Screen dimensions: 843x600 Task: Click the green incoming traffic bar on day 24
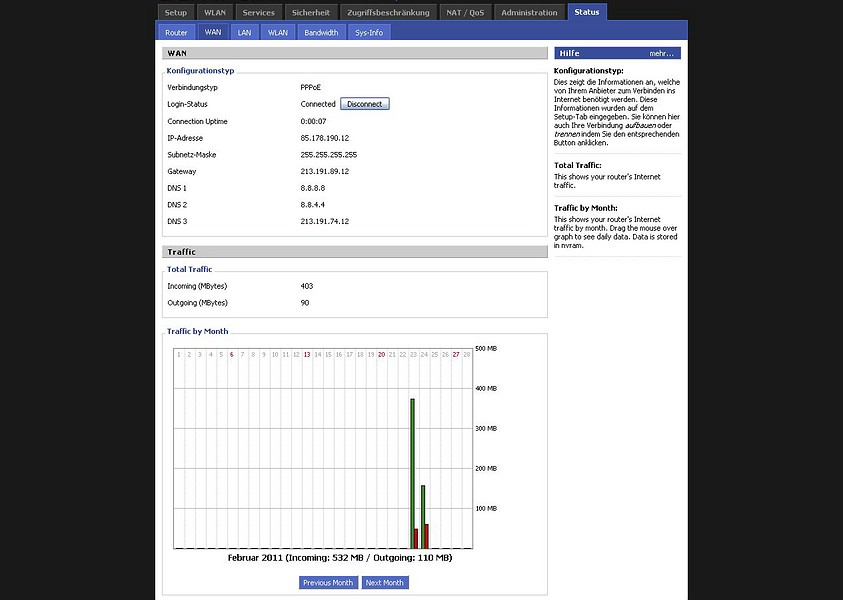pyautogui.click(x=422, y=515)
